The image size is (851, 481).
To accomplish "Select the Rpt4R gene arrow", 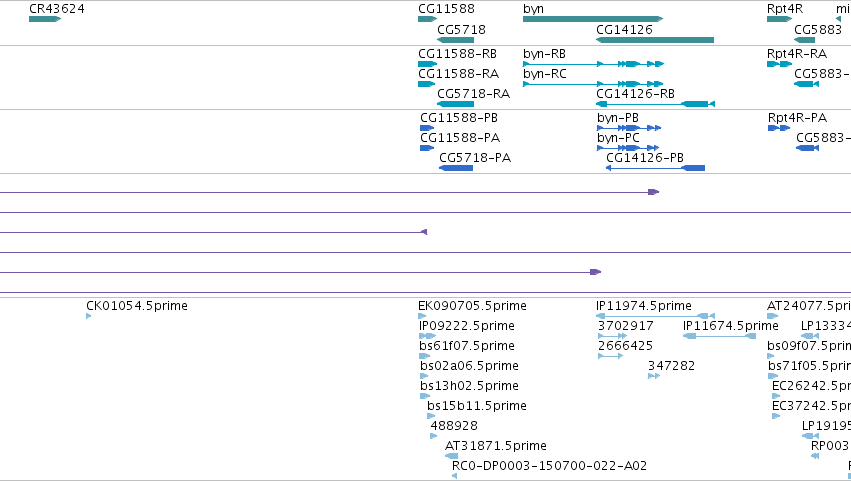I will coord(779,19).
